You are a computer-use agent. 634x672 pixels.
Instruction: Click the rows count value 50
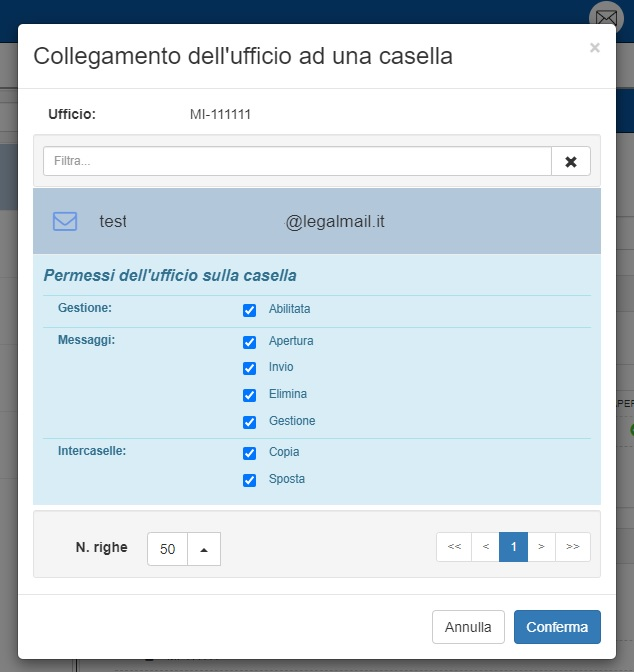pyautogui.click(x=168, y=549)
